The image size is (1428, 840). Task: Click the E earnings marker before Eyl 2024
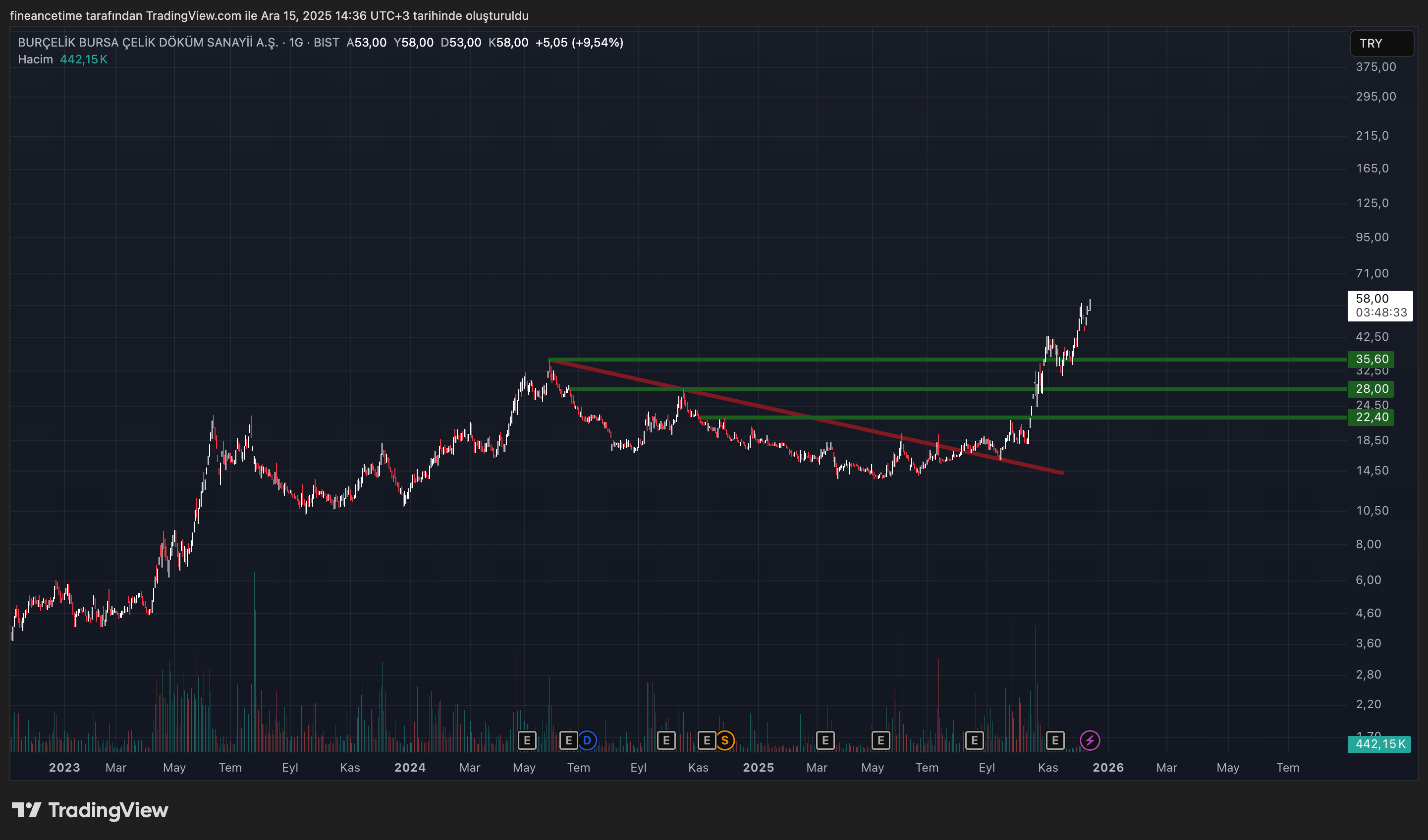click(666, 740)
